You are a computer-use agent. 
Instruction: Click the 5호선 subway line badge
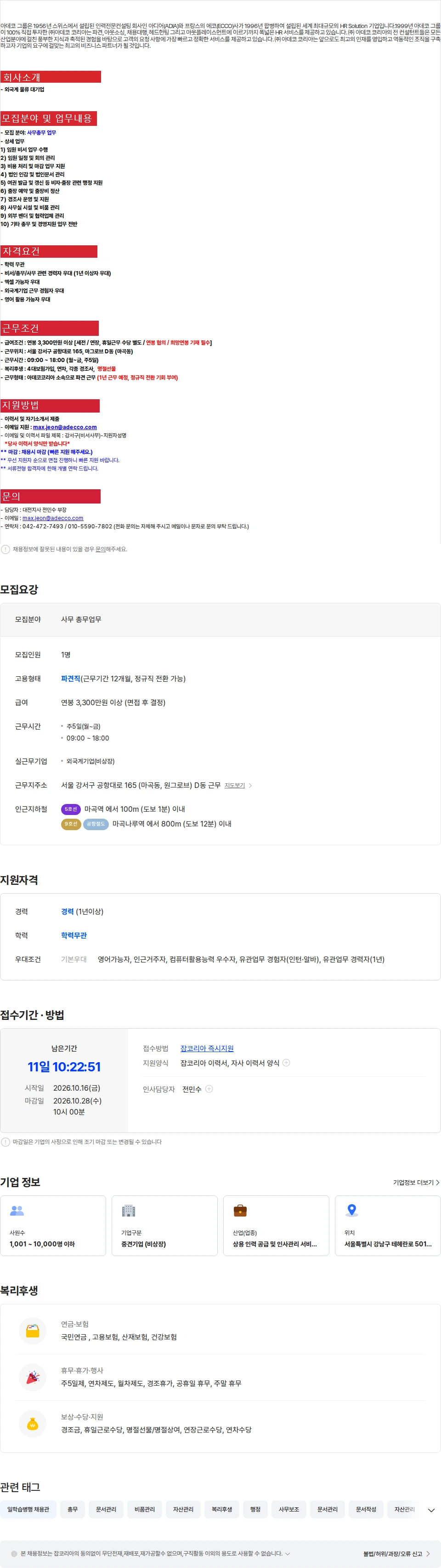point(71,809)
